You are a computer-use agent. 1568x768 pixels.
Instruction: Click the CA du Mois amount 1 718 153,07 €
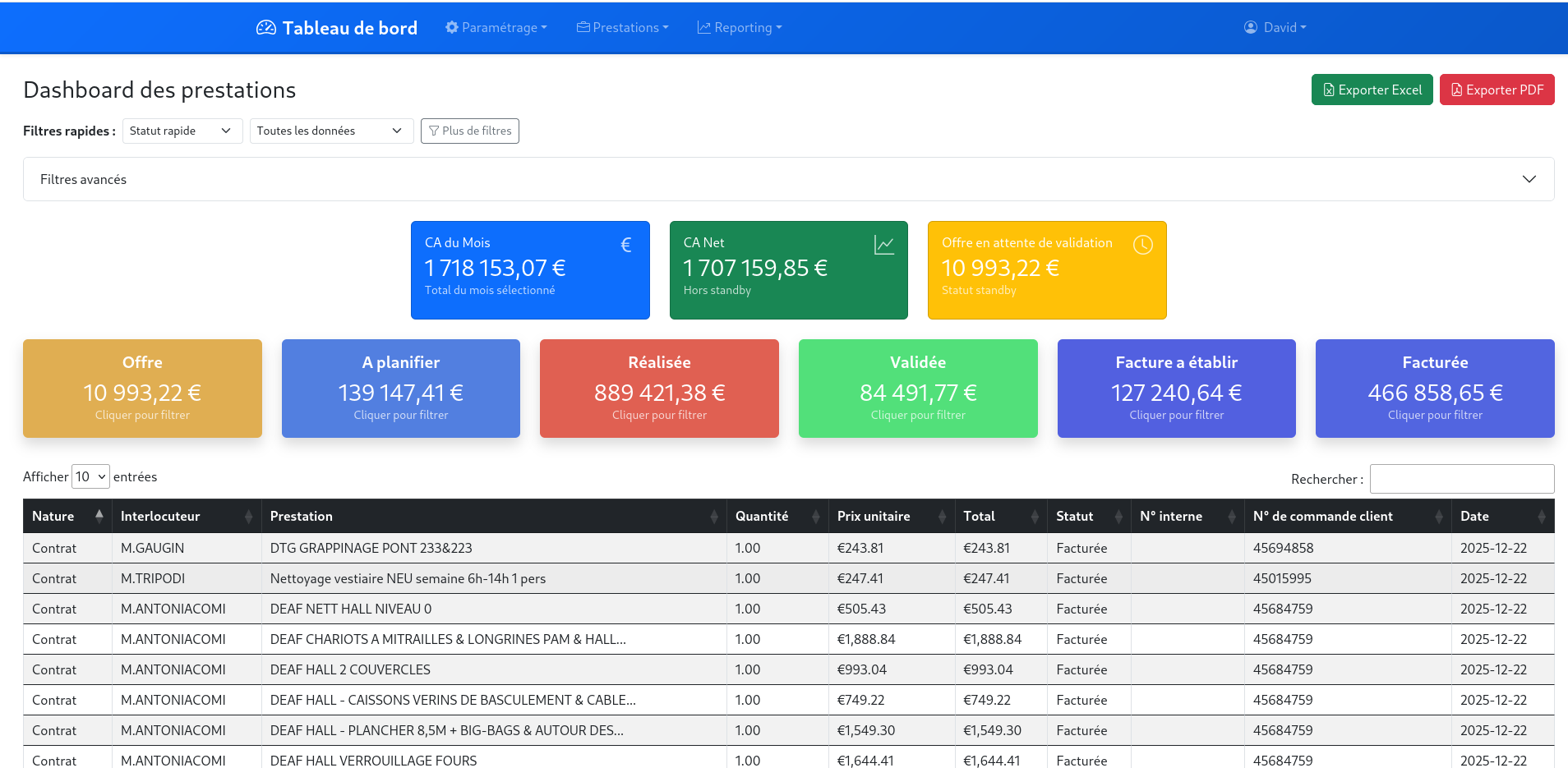(495, 268)
